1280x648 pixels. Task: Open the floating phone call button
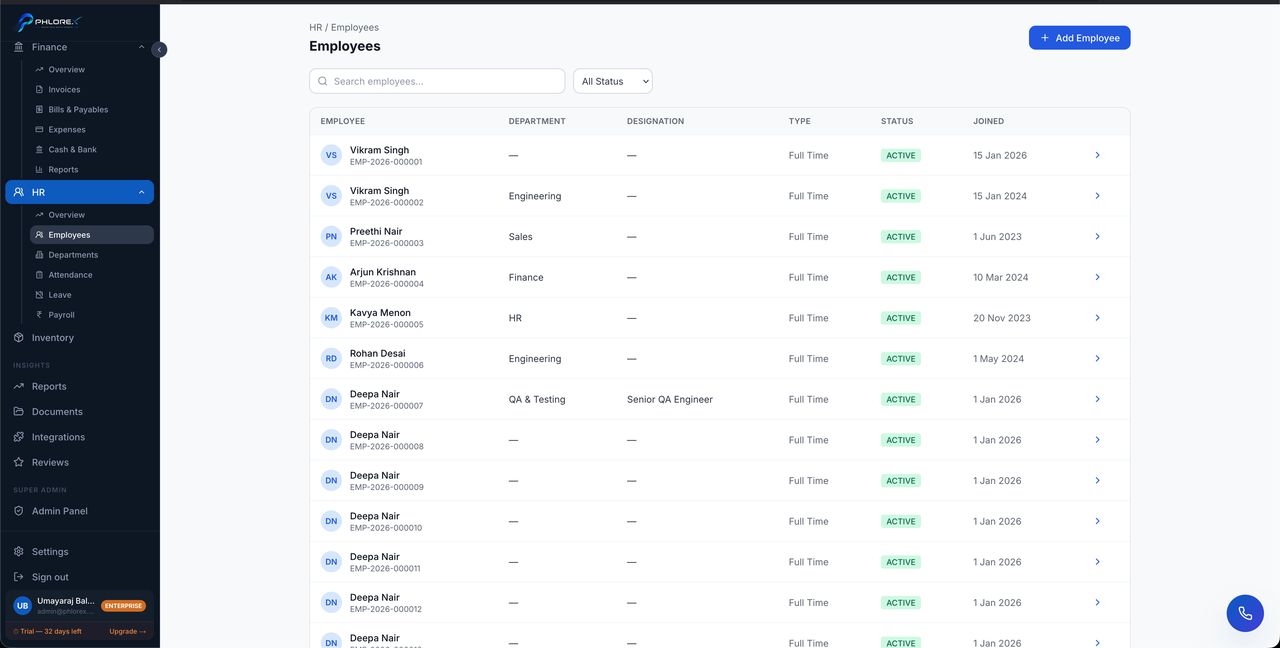(1245, 613)
